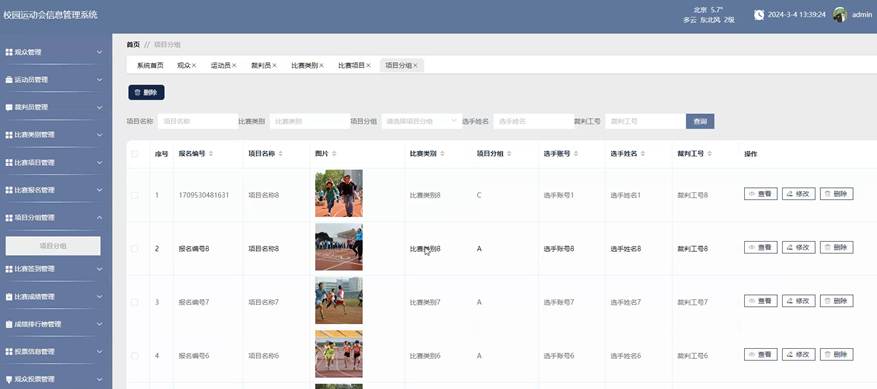This screenshot has width=877, height=389.
Task: Expand 观众管理 with its chevron
Action: pyautogui.click(x=100, y=52)
